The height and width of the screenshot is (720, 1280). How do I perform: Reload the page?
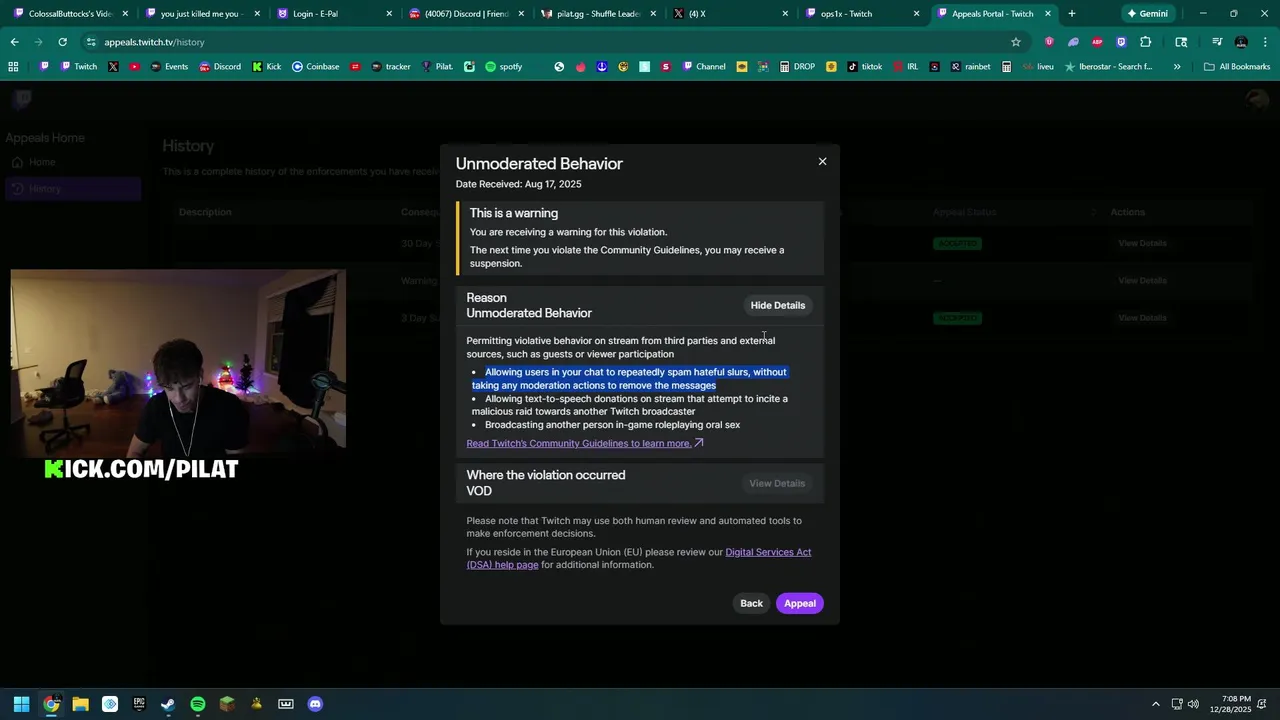[x=62, y=42]
